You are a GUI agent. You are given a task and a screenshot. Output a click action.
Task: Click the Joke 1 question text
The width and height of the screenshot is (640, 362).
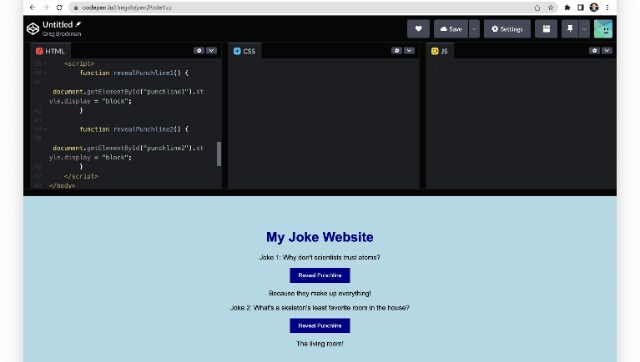(320, 257)
